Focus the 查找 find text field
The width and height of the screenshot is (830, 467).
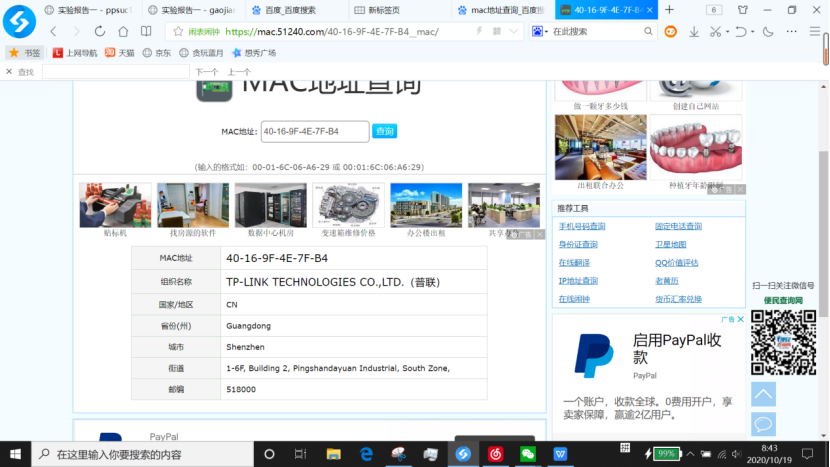115,71
